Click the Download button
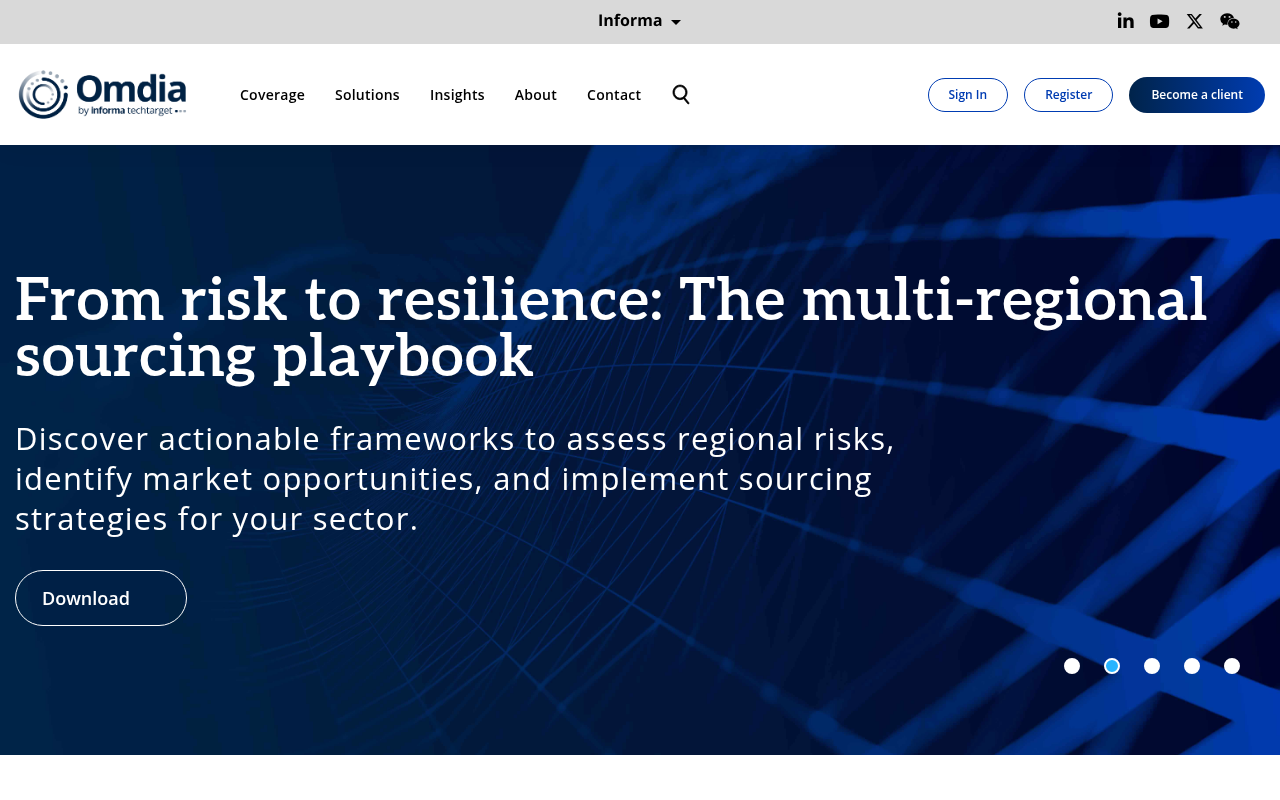The image size is (1280, 800). click(101, 598)
